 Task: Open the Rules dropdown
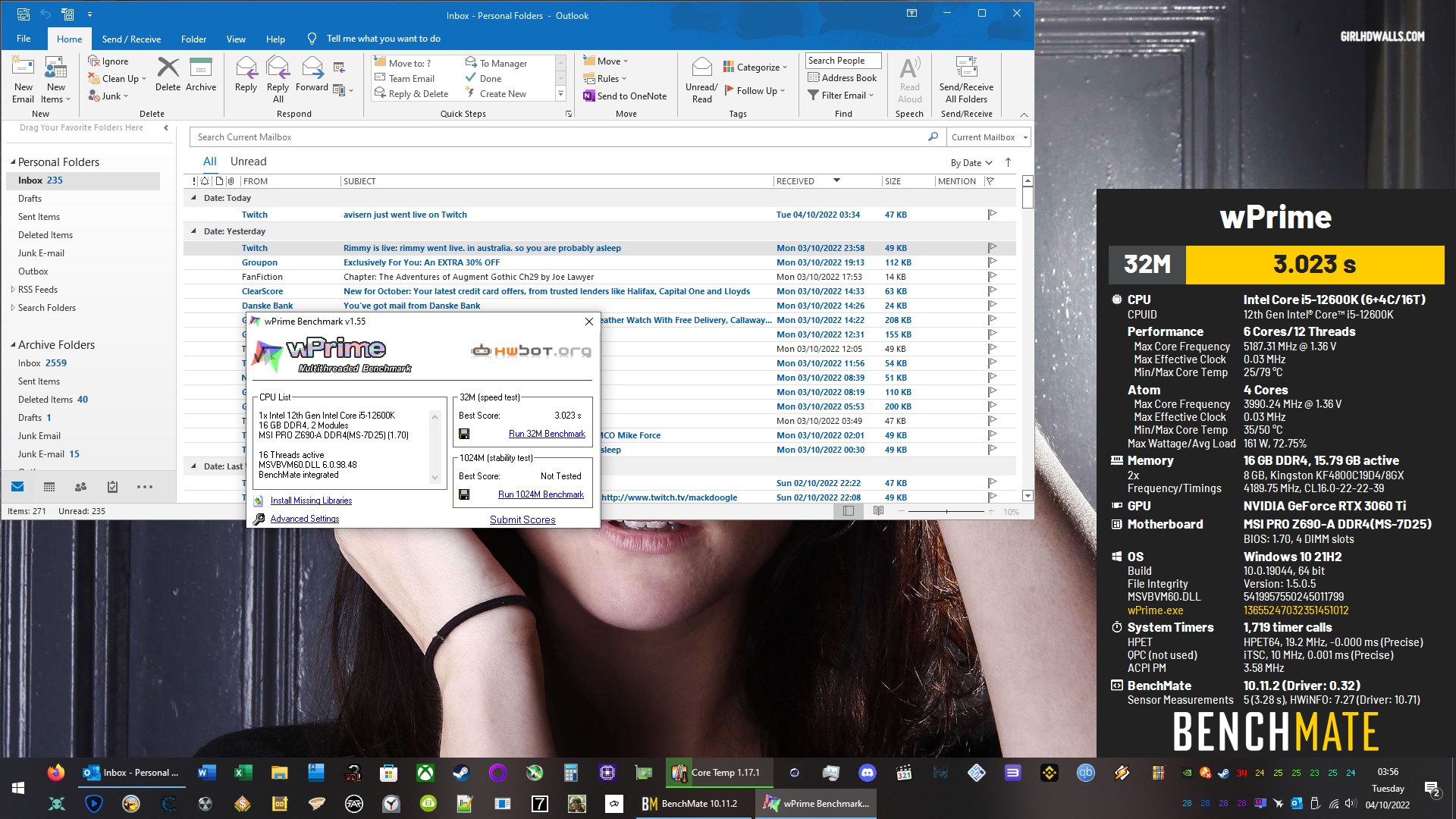pyautogui.click(x=605, y=78)
